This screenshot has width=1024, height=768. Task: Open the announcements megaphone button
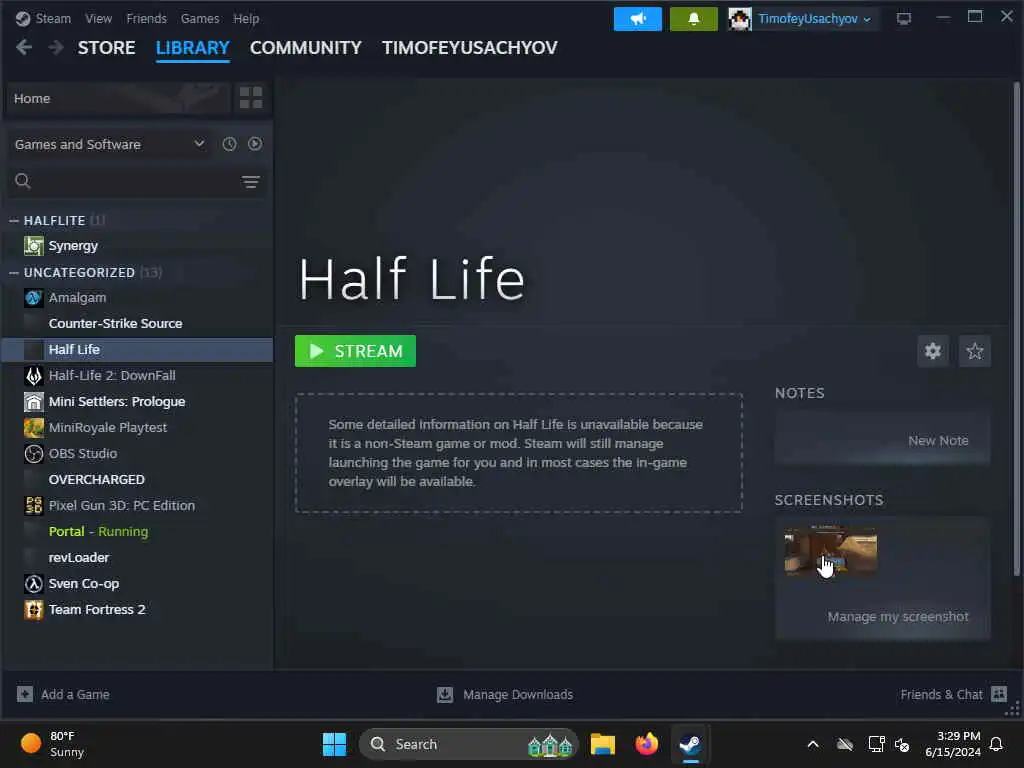coord(637,19)
